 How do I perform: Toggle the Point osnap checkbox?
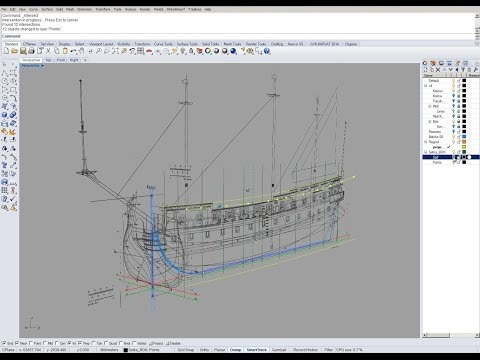(31, 343)
